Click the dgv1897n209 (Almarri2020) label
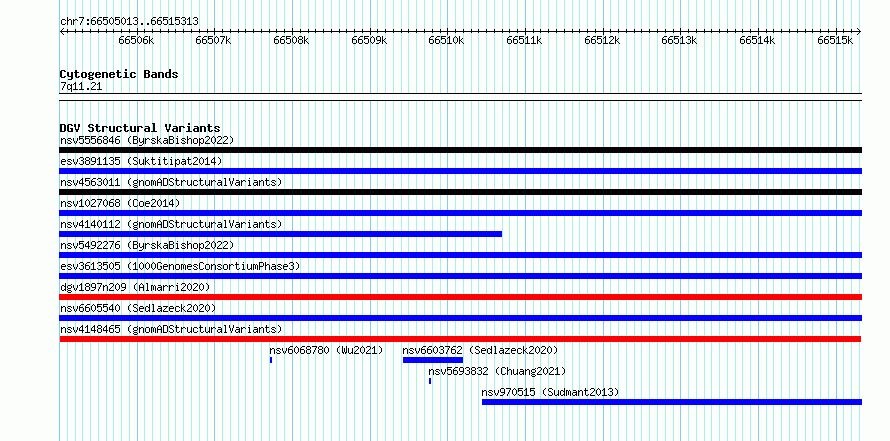Image resolution: width=890 pixels, height=441 pixels. [x=135, y=287]
